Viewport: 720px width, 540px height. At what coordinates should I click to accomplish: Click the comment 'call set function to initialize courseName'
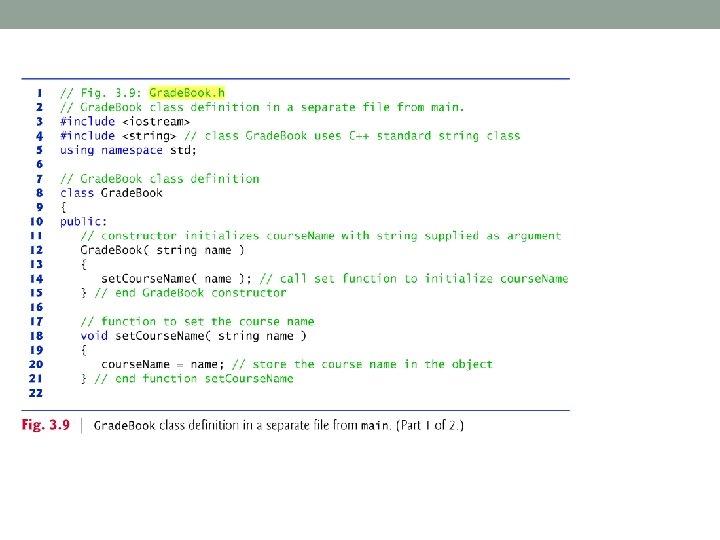coord(424,279)
